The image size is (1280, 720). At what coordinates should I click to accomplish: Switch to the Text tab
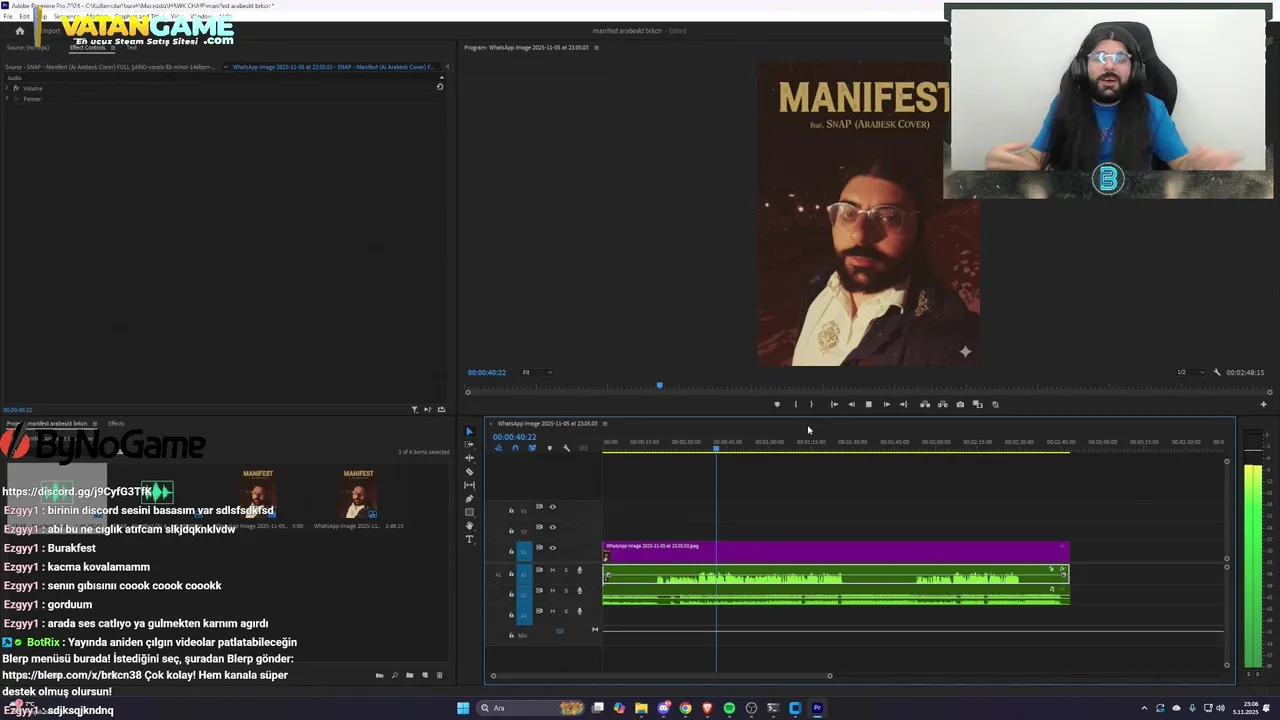click(131, 47)
